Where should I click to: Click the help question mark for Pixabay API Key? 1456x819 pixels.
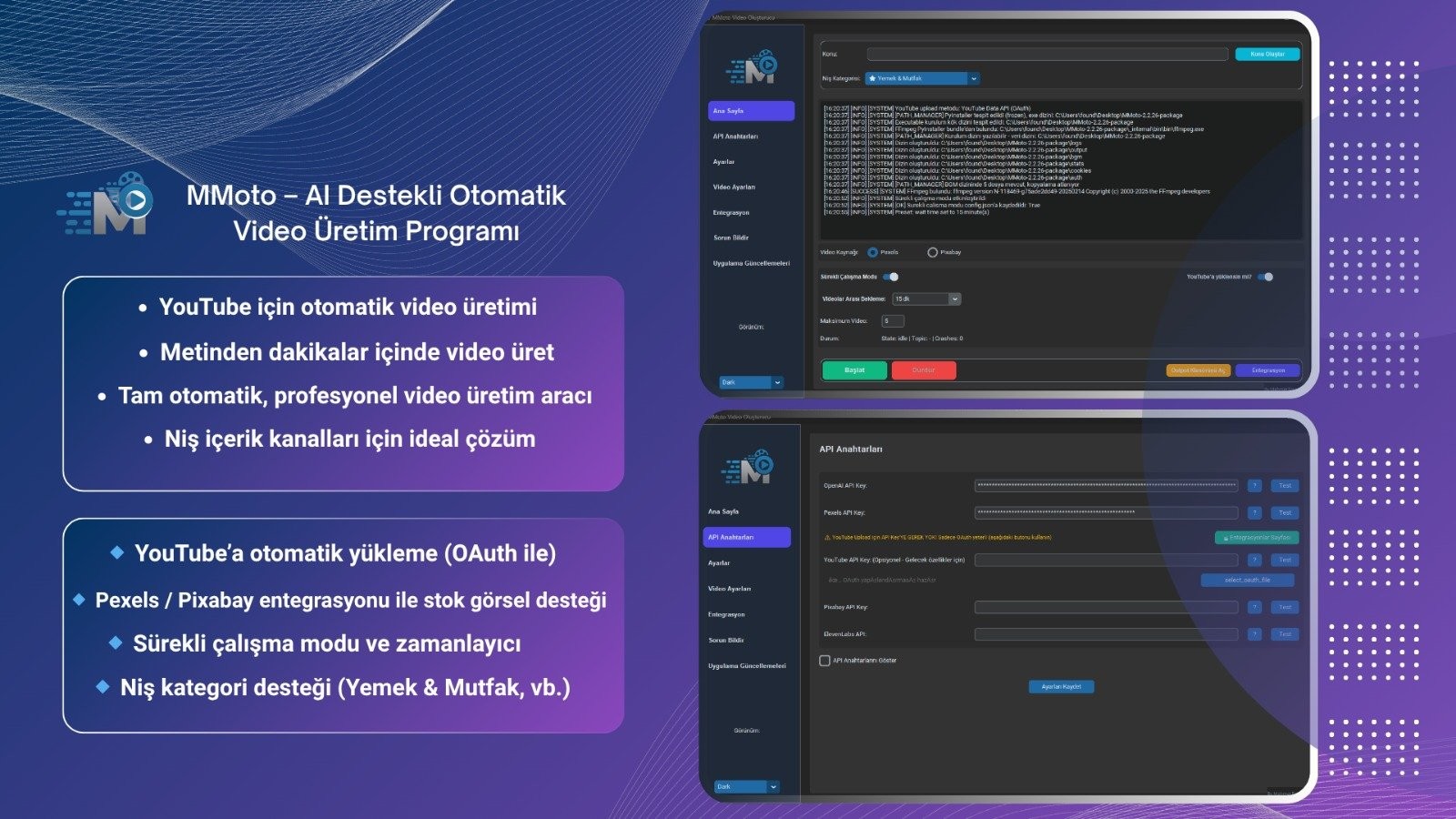[x=1254, y=607]
